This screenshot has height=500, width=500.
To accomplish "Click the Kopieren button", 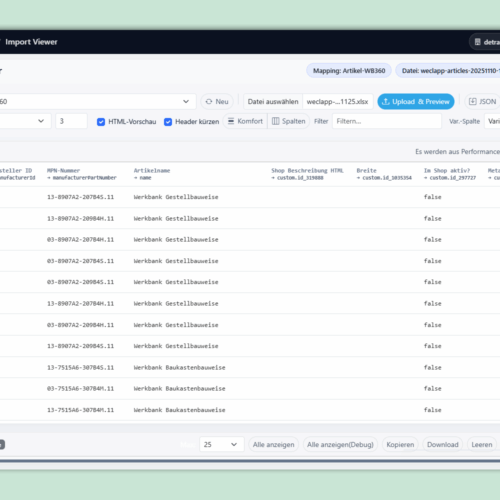I will [400, 445].
